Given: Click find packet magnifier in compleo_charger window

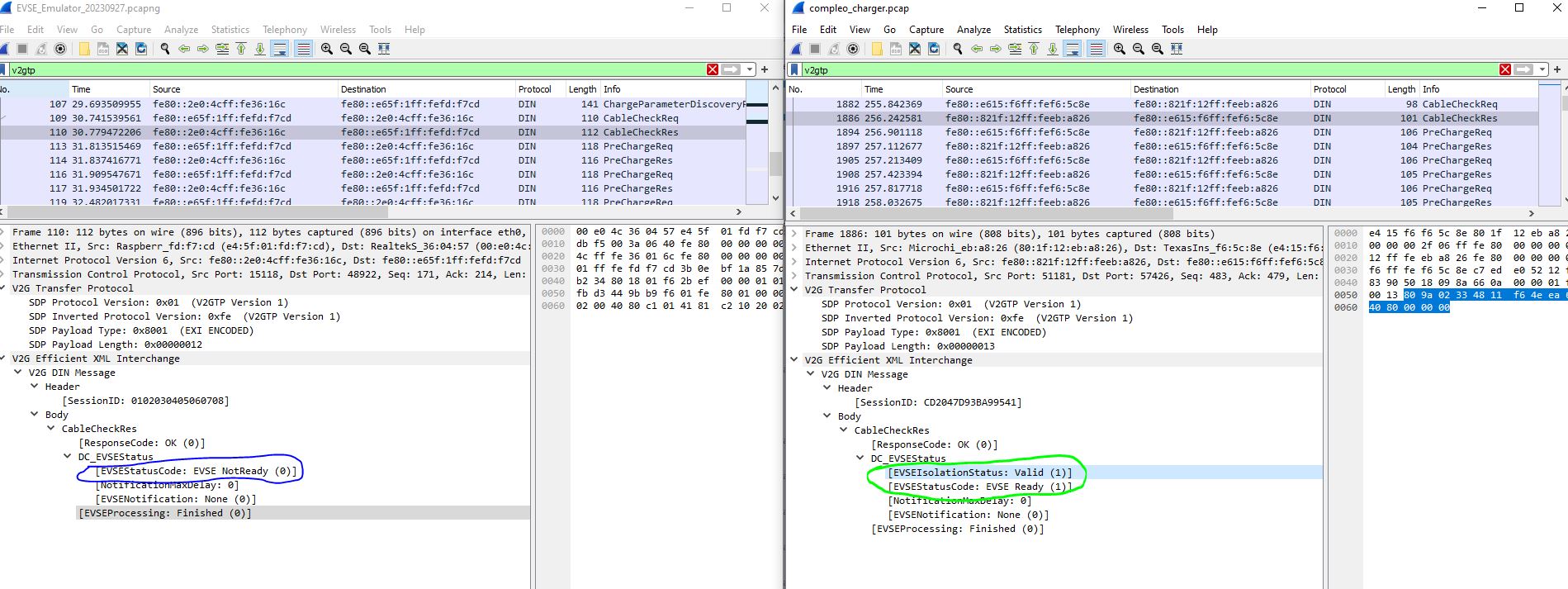Looking at the screenshot, I should pyautogui.click(x=958, y=49).
